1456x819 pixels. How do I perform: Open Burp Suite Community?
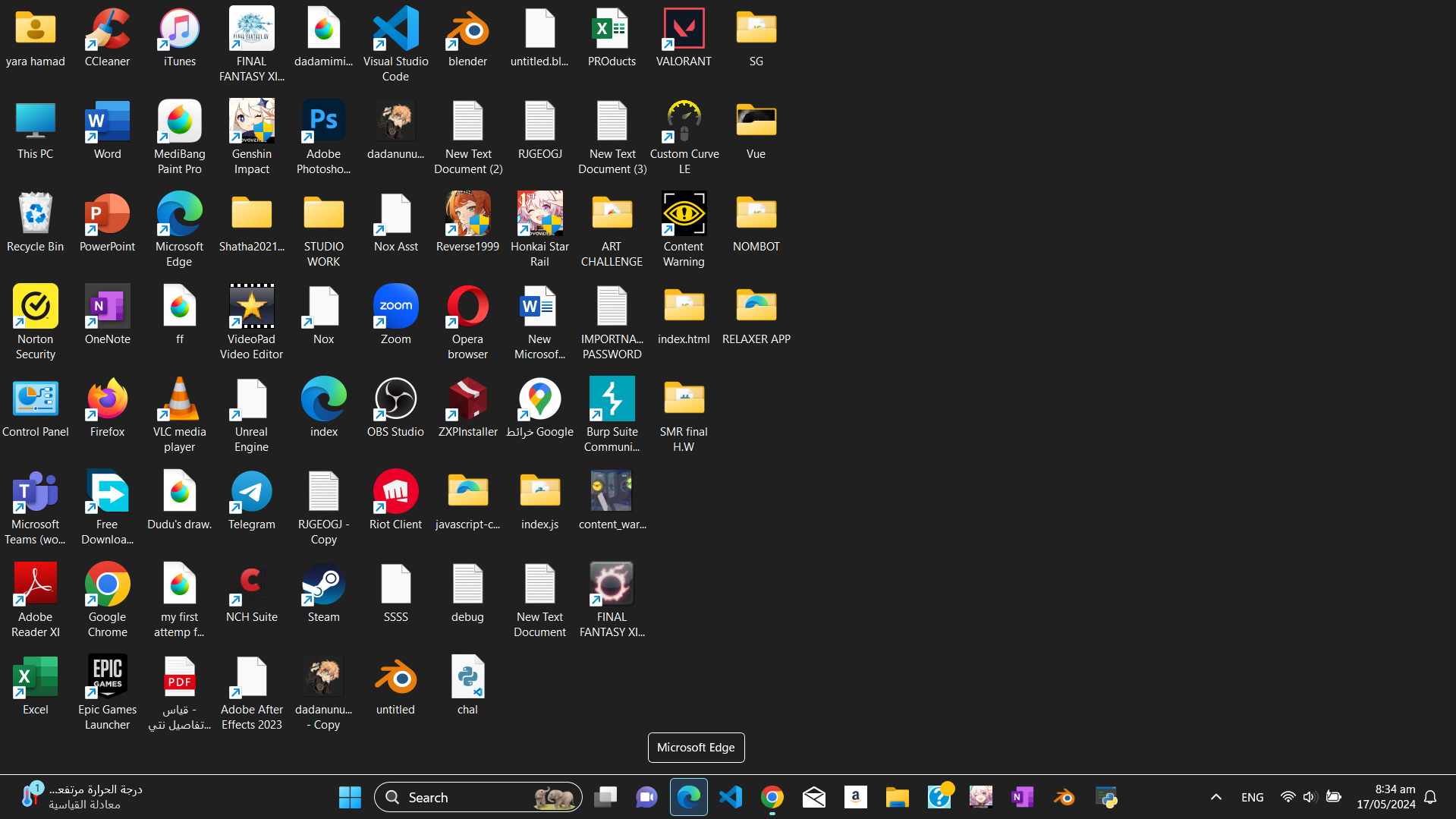(612, 398)
